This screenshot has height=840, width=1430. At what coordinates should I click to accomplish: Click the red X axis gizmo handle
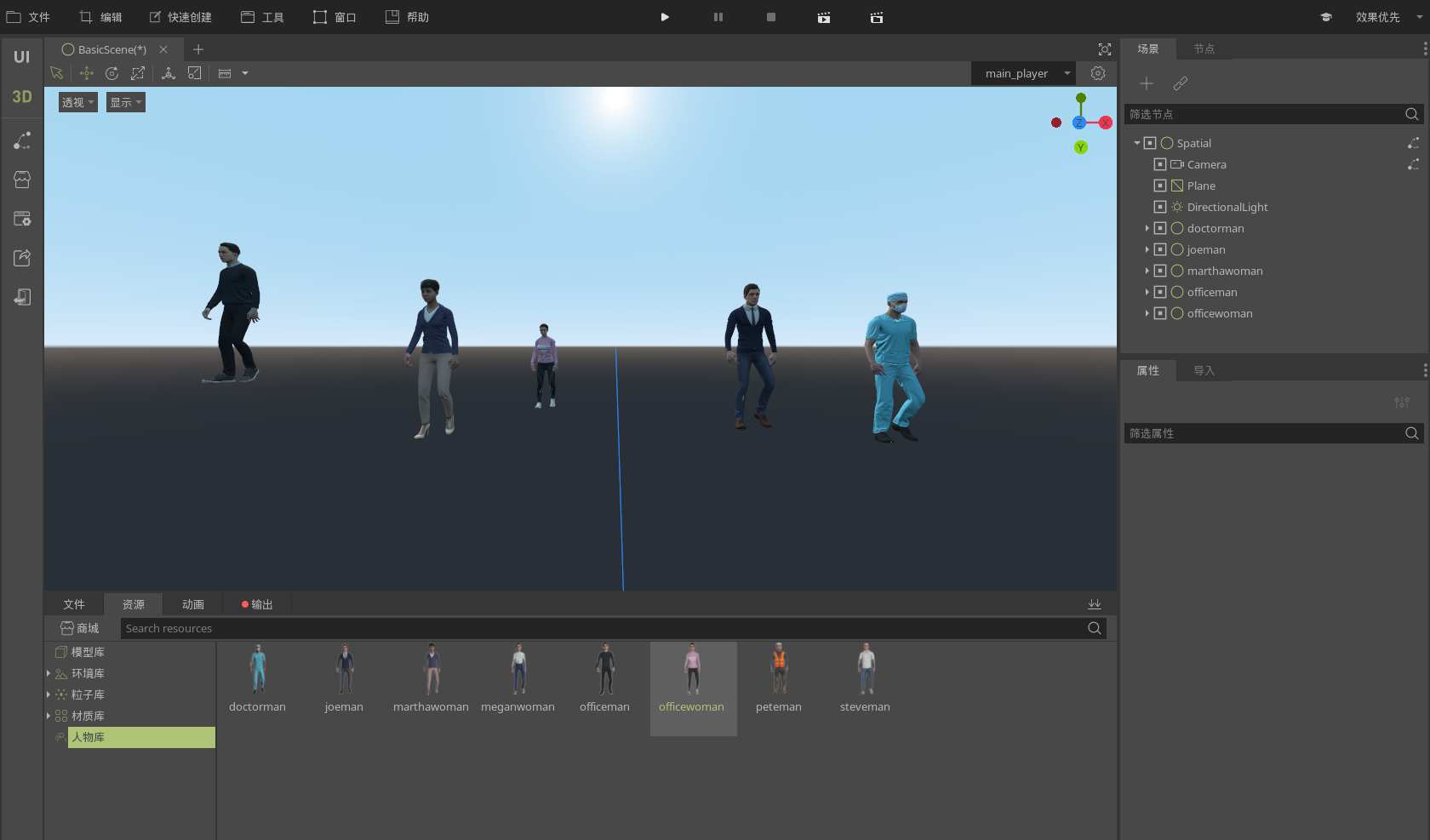pyautogui.click(x=1106, y=123)
